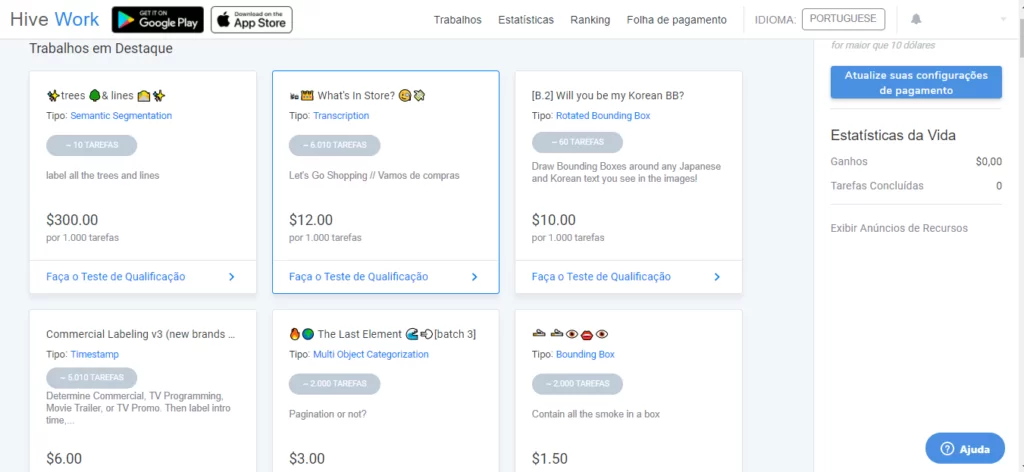Open the Trabalhos menu item
The height and width of the screenshot is (472, 1024).
pos(457,19)
